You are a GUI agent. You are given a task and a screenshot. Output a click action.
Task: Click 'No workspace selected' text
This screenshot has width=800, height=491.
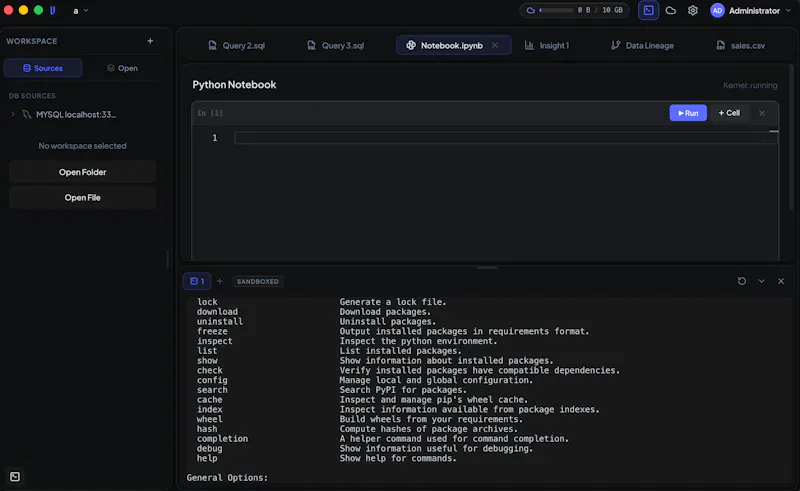point(82,146)
